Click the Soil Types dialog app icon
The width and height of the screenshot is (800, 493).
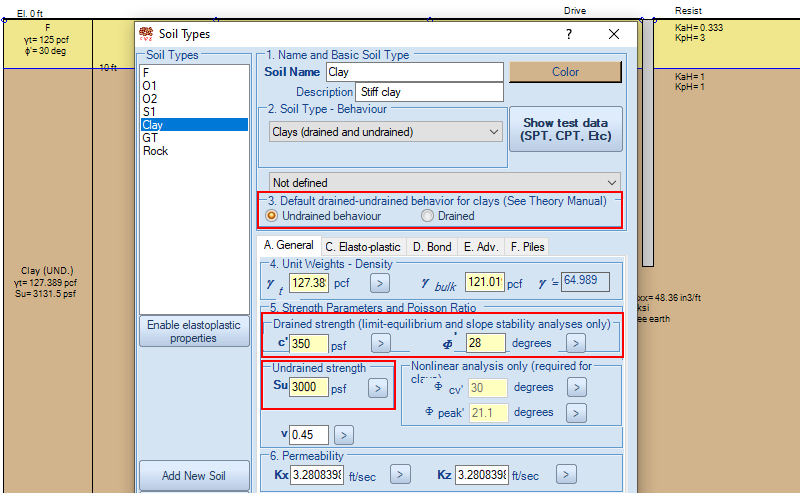[146, 34]
